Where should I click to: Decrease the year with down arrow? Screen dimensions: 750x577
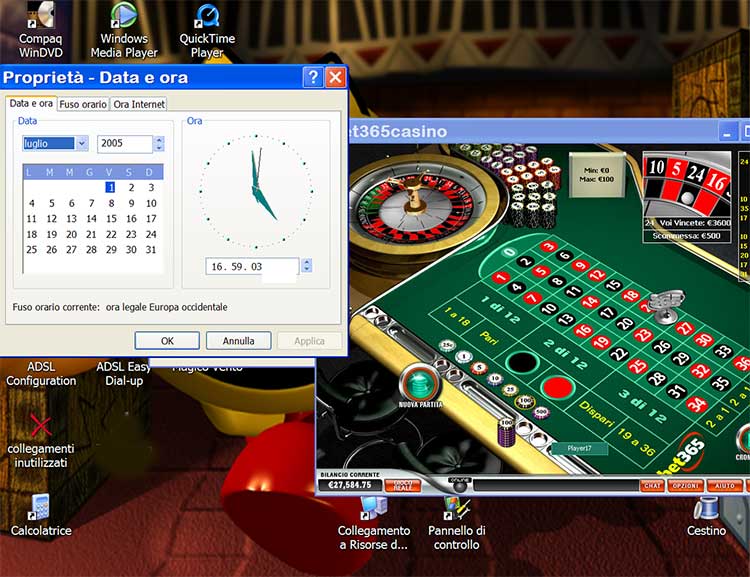pos(159,147)
